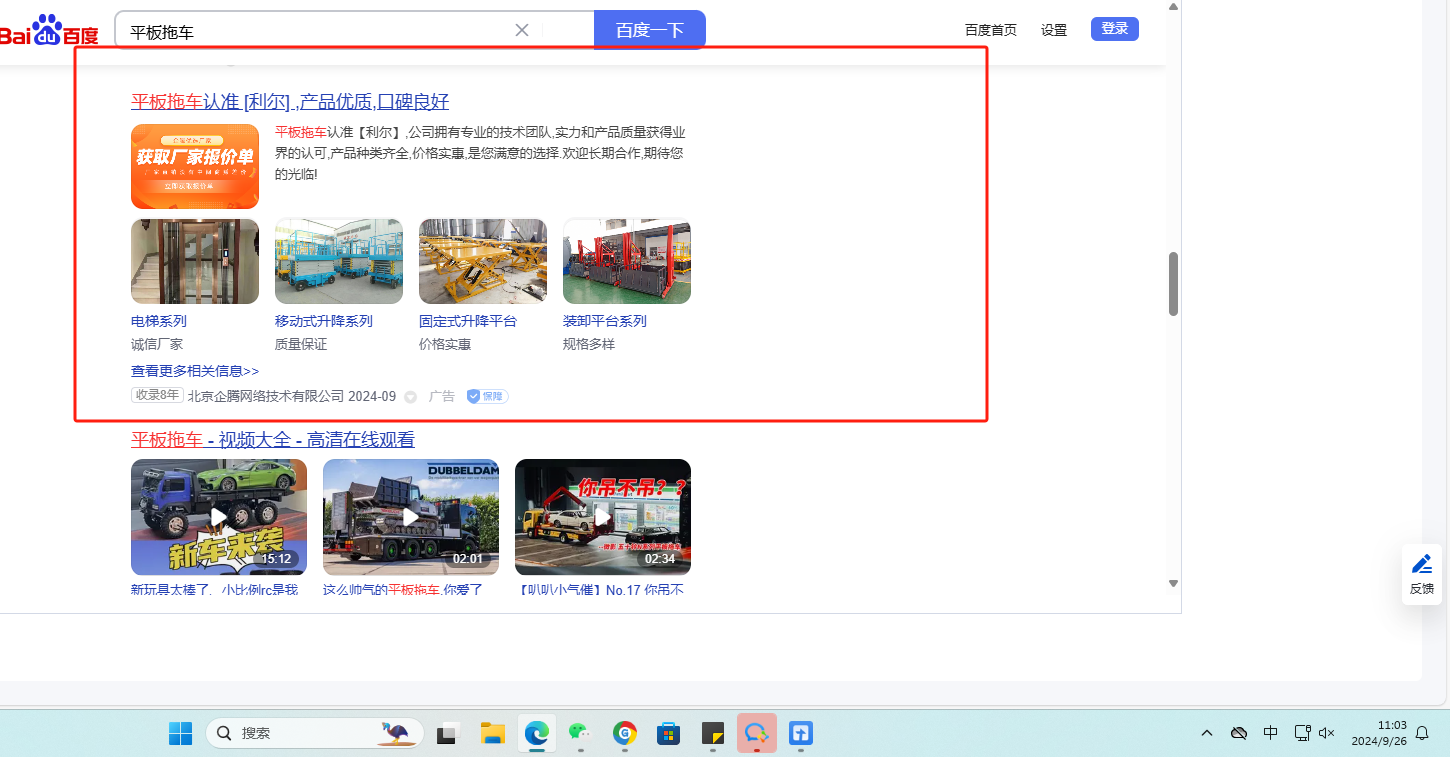Open the 反馈 feedback pencil icon
Image resolution: width=1450 pixels, height=757 pixels.
(1421, 565)
